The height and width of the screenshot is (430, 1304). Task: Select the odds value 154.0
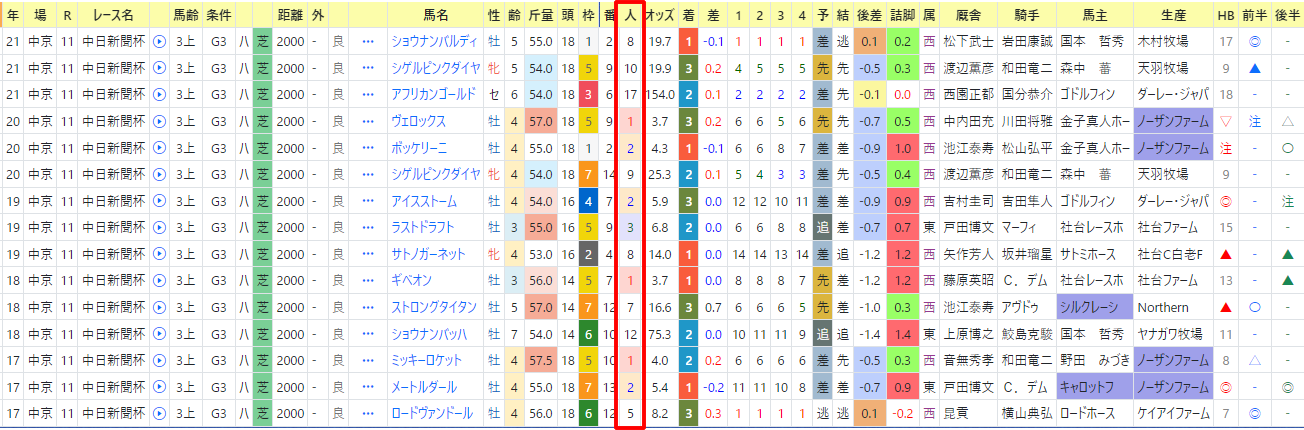[x=659, y=94]
